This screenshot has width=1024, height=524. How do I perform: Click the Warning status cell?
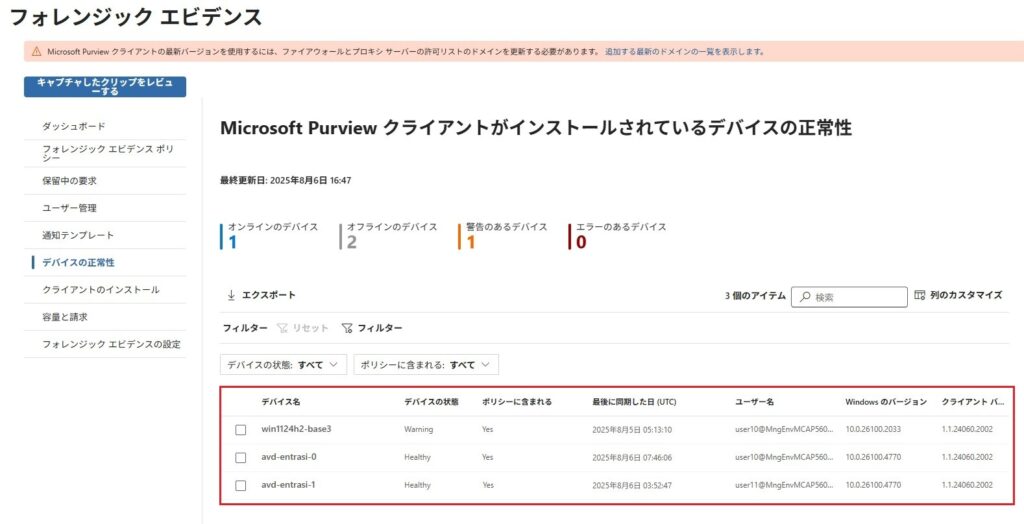coord(418,429)
